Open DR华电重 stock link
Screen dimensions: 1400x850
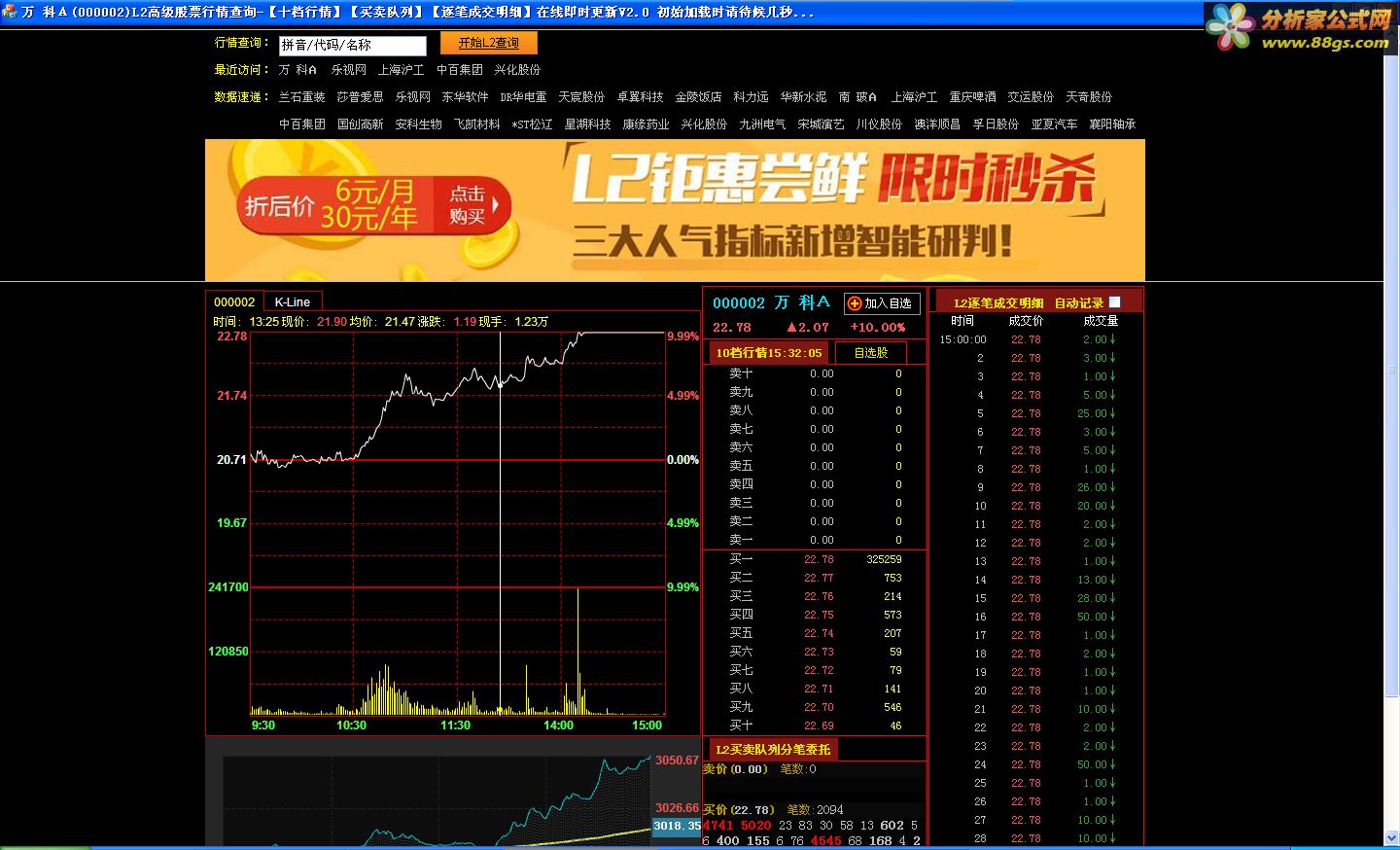523,97
